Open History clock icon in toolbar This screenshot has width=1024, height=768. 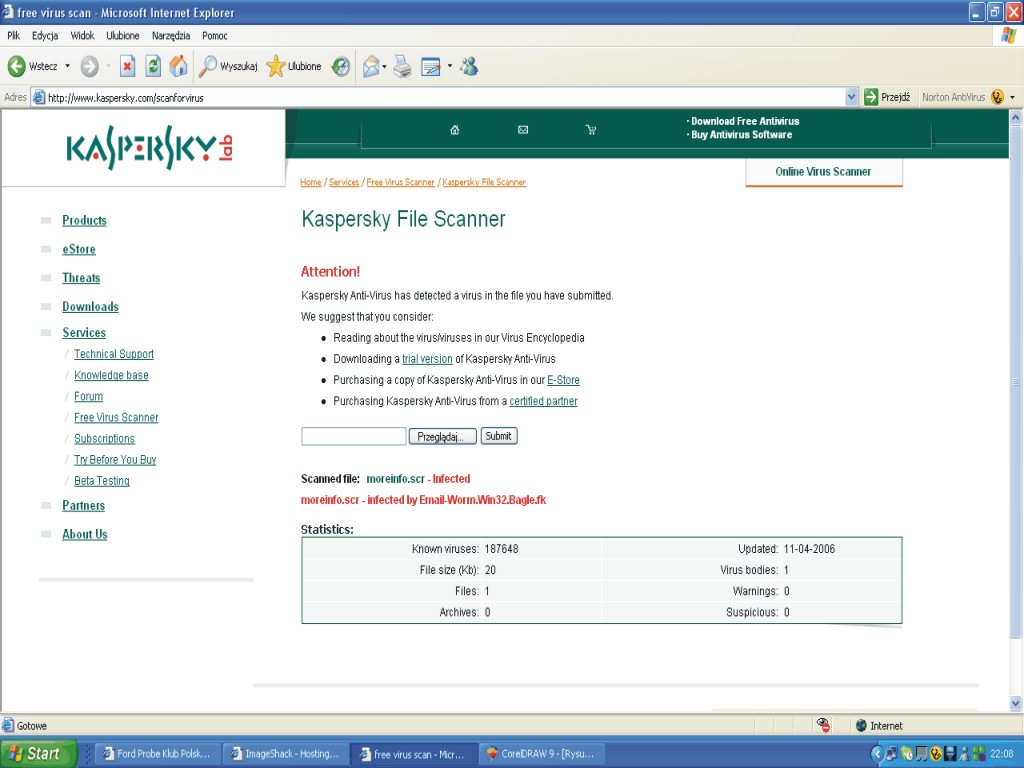(x=340, y=66)
